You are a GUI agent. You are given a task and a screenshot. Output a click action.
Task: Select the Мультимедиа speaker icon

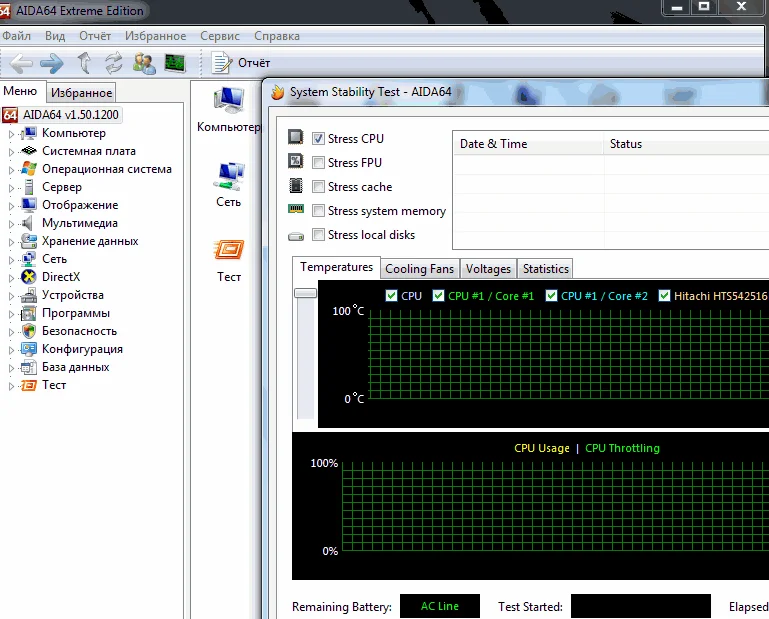(x=27, y=223)
